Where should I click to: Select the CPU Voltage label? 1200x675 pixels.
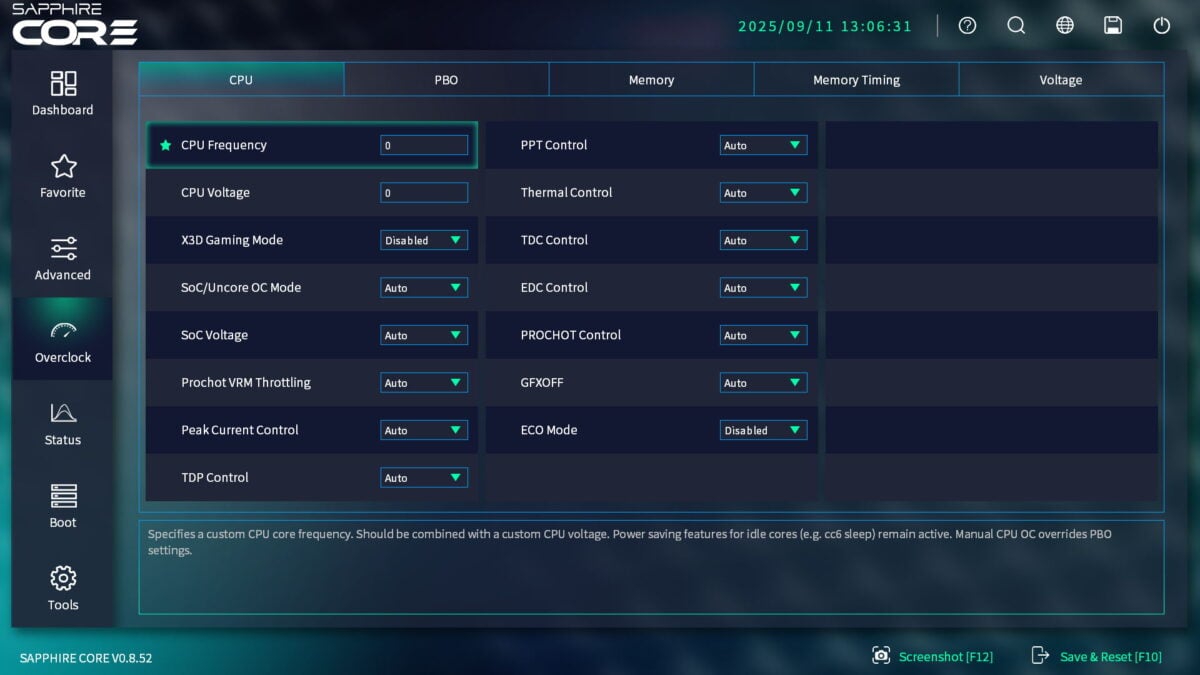215,192
